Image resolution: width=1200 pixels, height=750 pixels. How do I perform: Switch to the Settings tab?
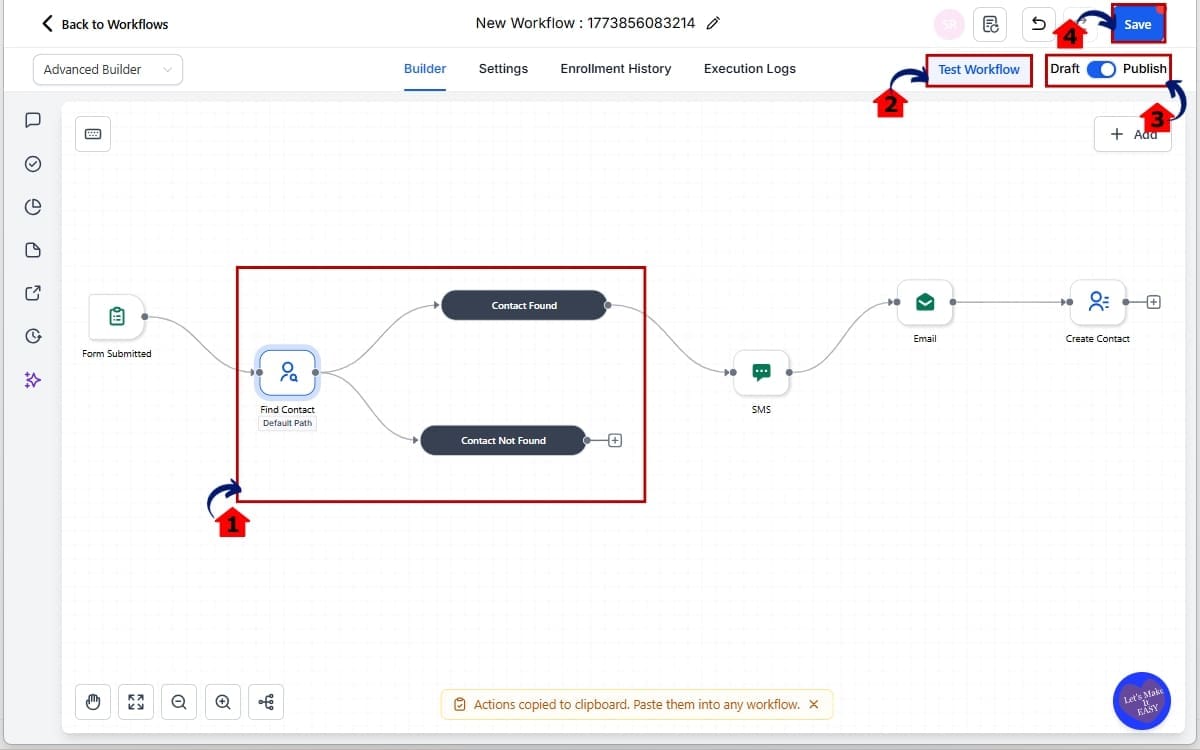tap(503, 69)
